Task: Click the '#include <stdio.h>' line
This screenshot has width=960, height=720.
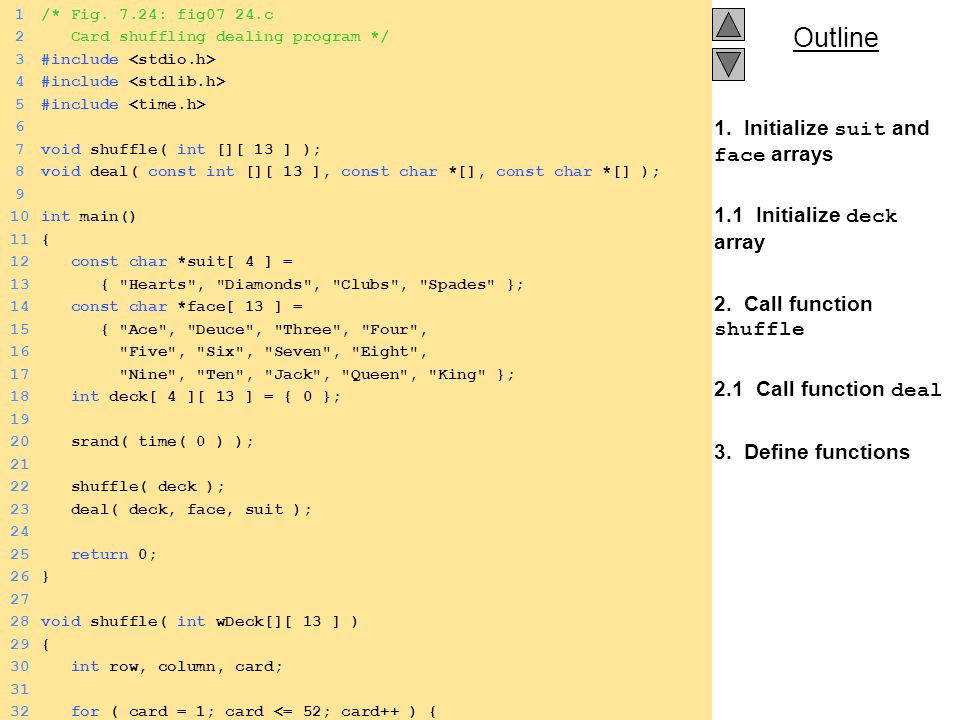Action: pos(128,59)
